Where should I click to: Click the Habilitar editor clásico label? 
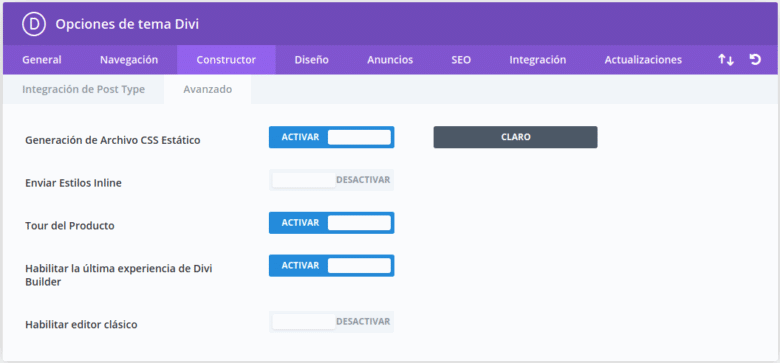81,325
